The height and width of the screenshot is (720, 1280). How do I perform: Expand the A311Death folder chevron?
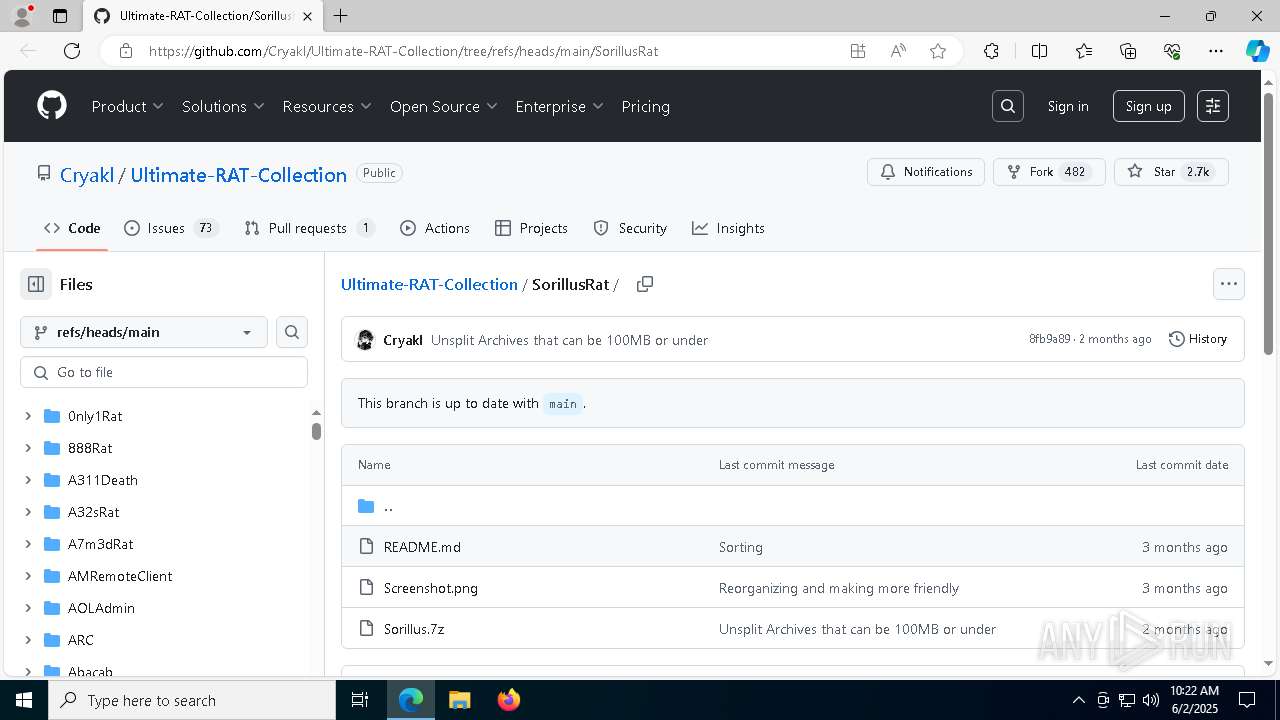point(28,480)
